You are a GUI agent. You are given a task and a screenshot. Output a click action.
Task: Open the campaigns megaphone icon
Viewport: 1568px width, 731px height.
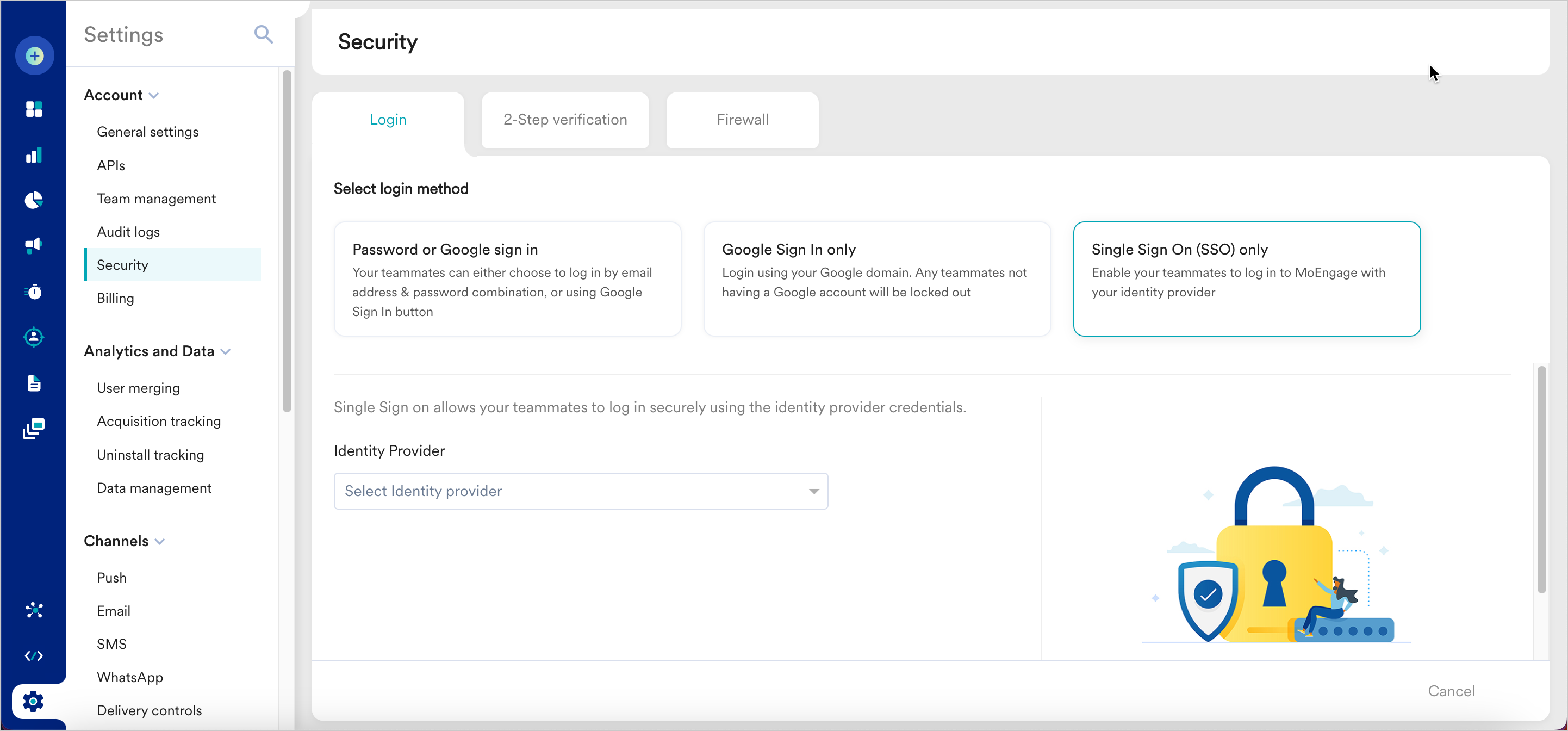pyautogui.click(x=34, y=245)
